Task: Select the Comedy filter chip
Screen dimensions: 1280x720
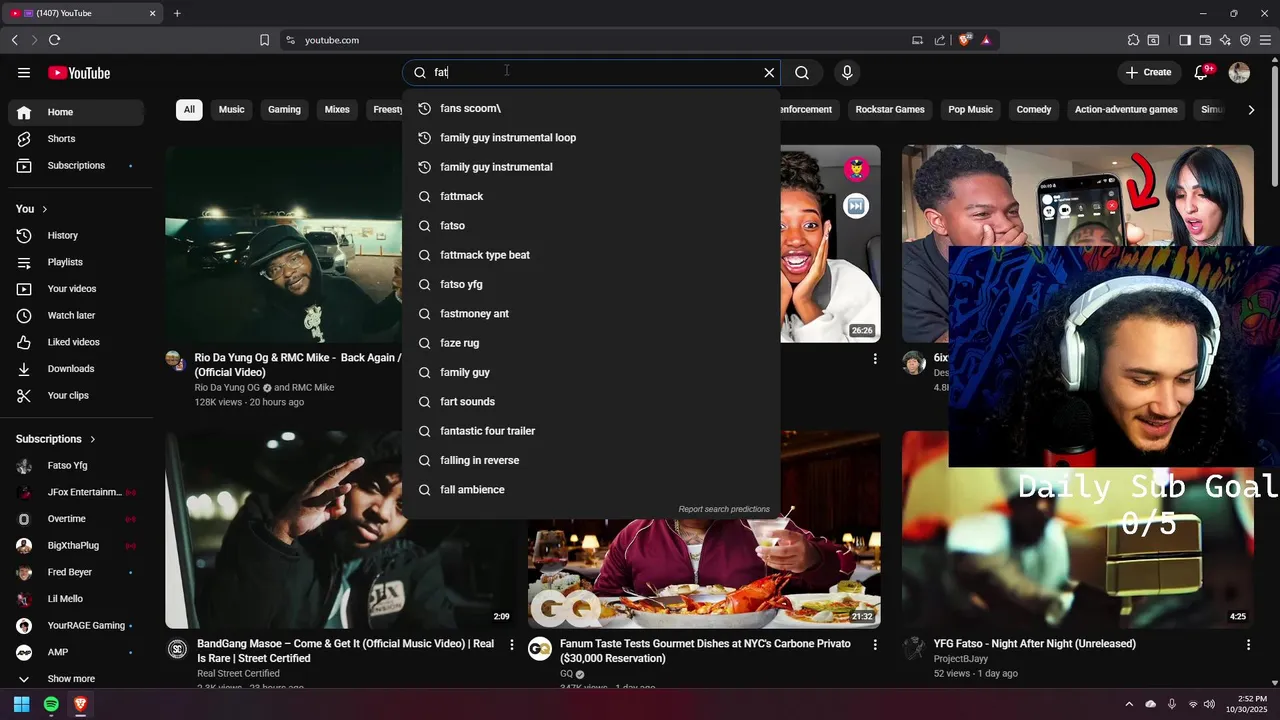Action: 1034,109
